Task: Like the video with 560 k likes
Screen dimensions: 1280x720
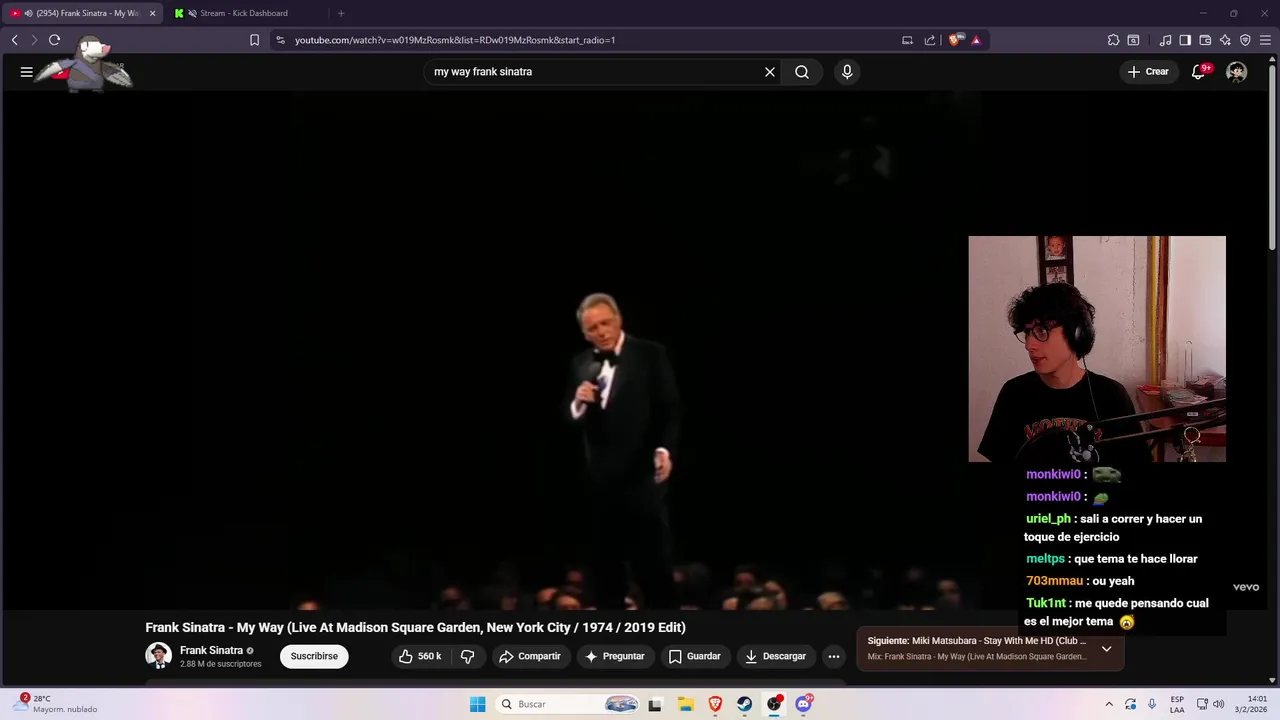Action: [420, 657]
